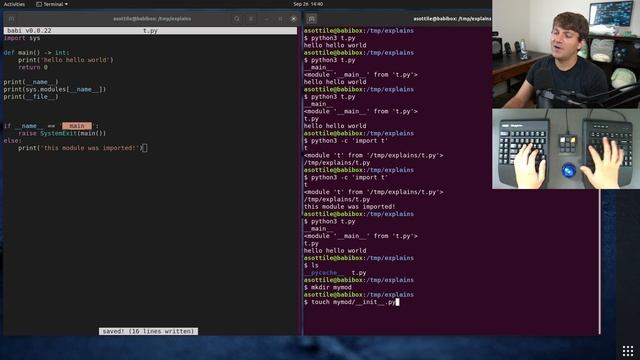Click the 't.py' filename in babi header

pyautogui.click(x=150, y=31)
